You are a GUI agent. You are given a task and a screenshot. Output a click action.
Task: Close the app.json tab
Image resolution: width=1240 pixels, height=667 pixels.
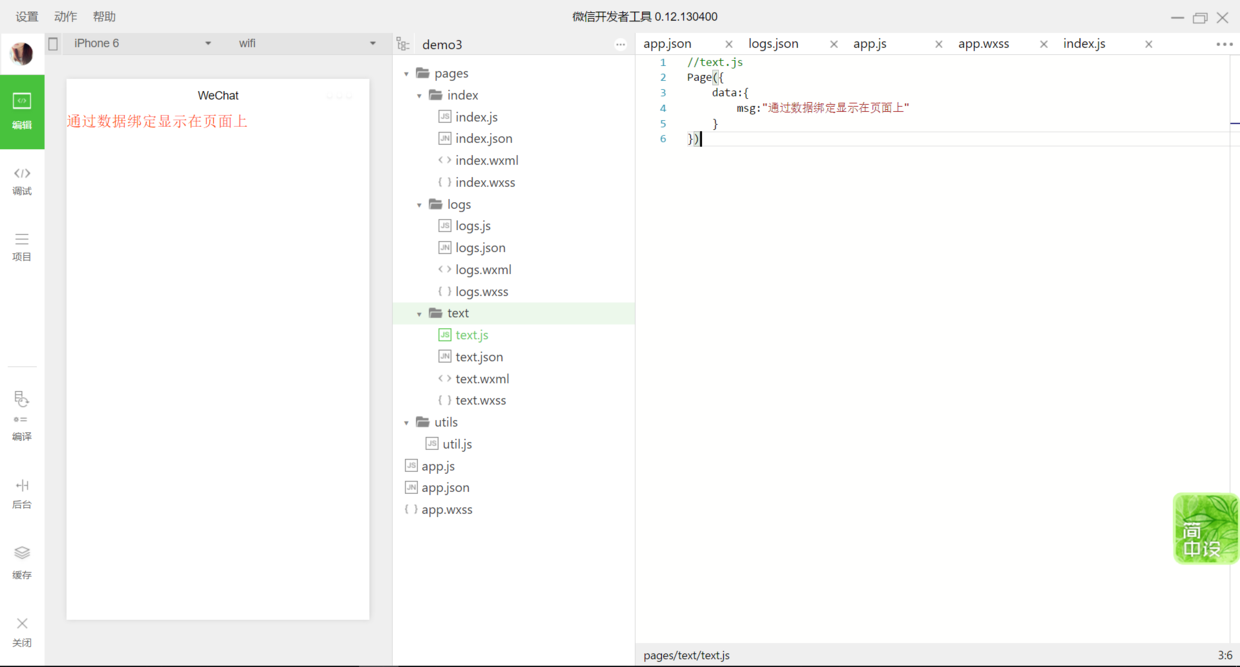728,44
